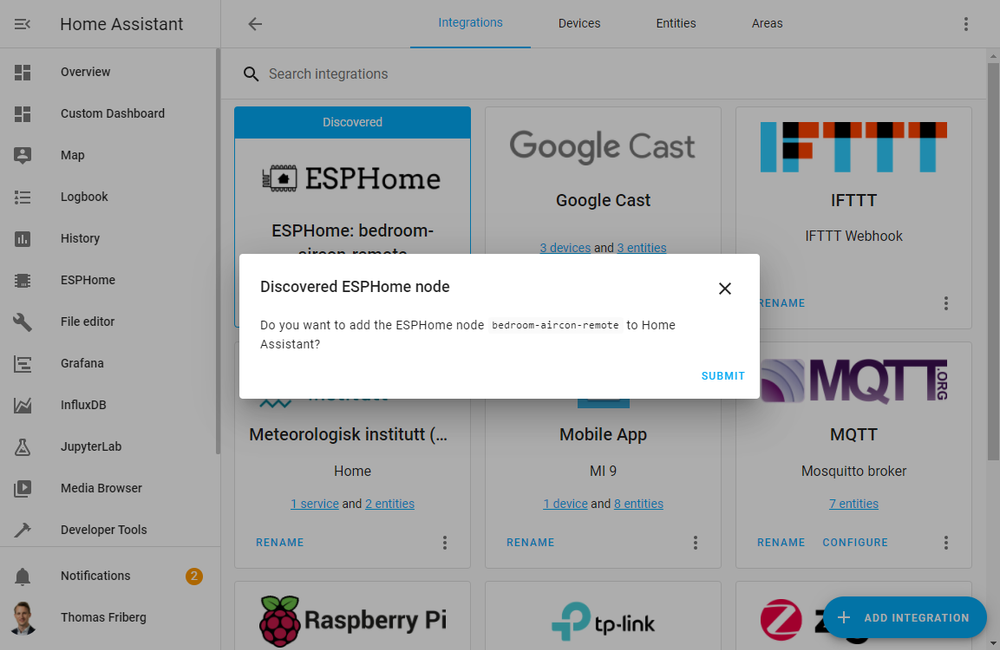Open Mobile App 1 device link

pos(565,504)
